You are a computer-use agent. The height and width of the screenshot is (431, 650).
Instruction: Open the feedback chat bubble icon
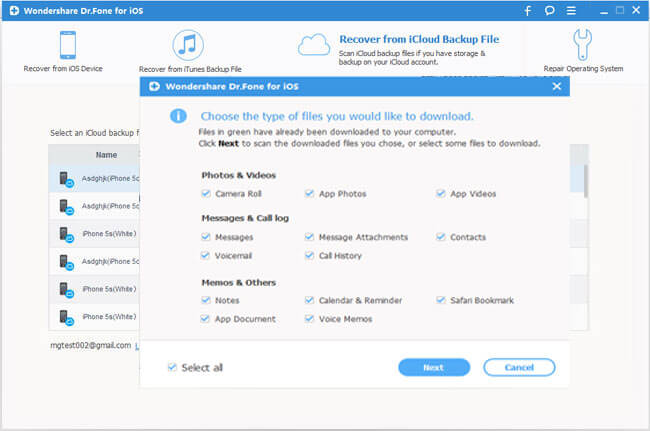tap(550, 10)
